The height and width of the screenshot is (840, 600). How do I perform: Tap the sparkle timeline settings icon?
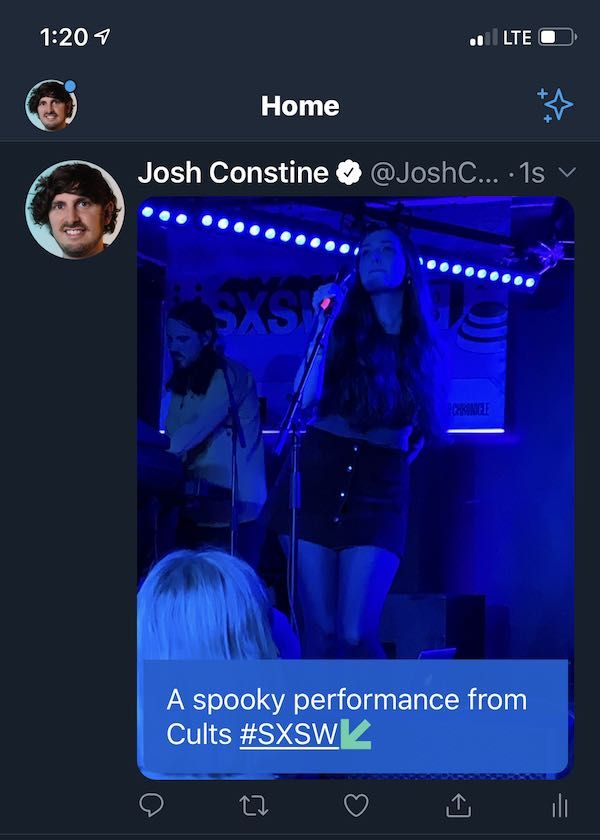coord(555,105)
